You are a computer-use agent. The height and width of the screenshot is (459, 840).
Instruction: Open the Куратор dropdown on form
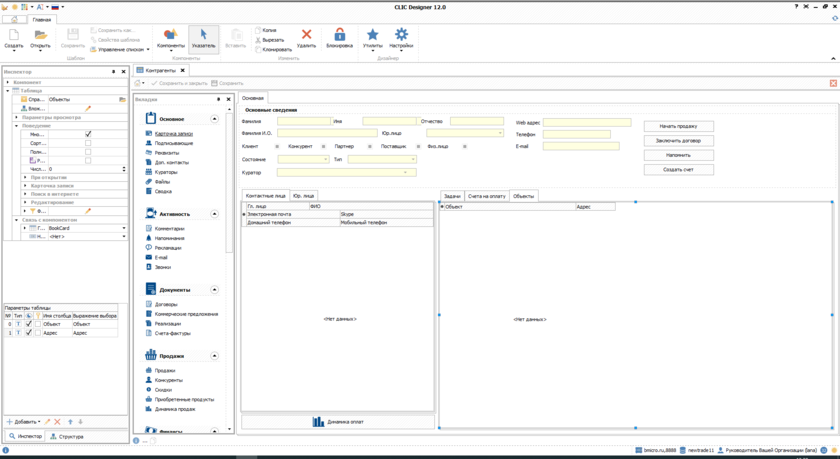pyautogui.click(x=406, y=172)
